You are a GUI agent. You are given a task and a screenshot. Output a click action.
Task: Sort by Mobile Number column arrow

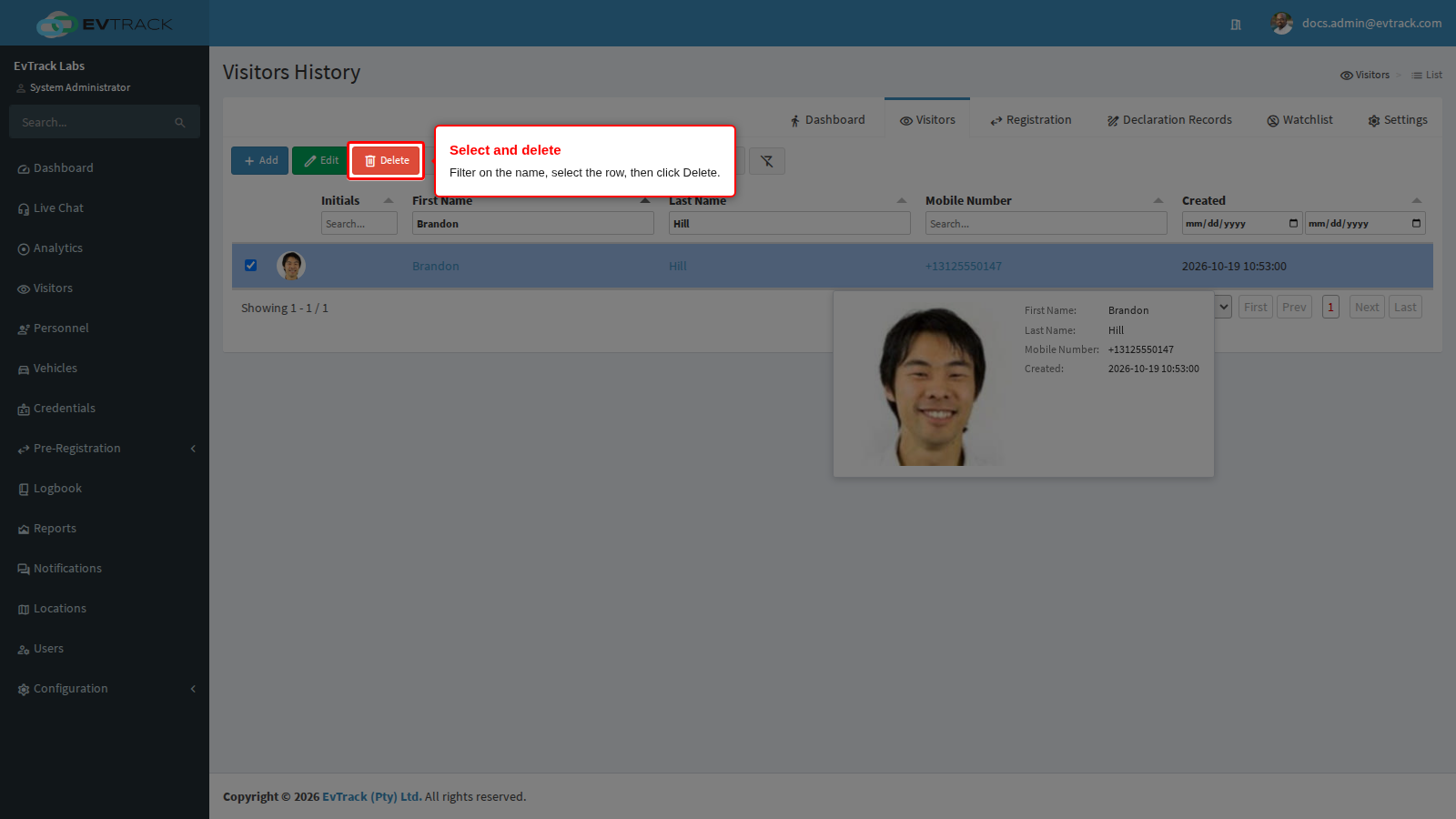click(1158, 200)
